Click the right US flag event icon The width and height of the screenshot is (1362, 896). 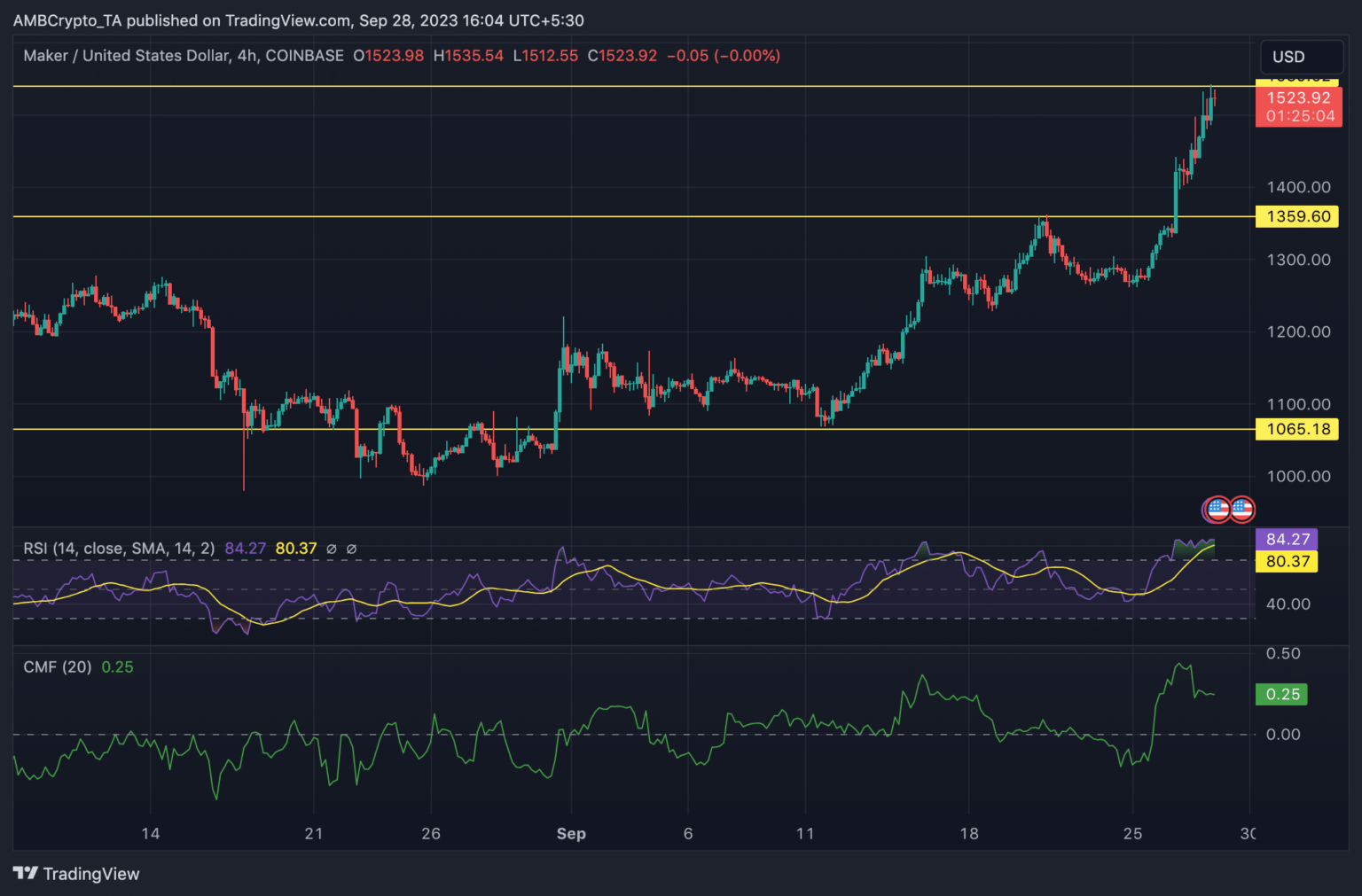[x=1241, y=510]
